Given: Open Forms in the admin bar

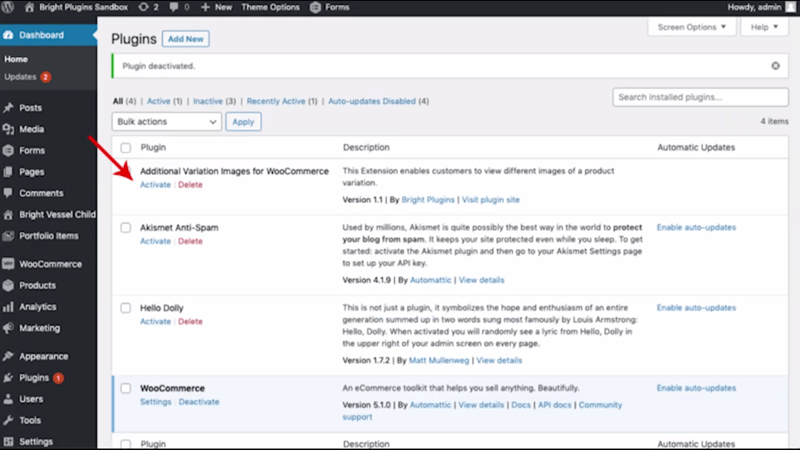Looking at the screenshot, I should click(330, 7).
